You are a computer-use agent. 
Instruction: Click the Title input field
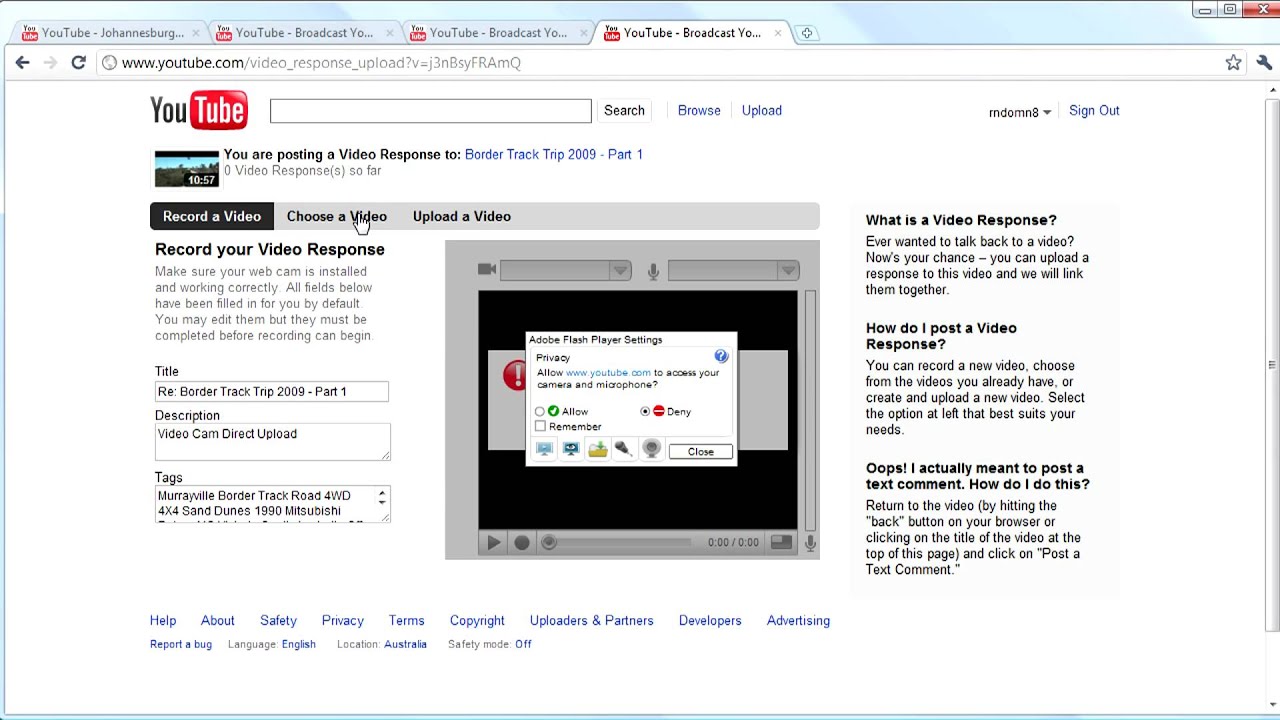point(272,391)
